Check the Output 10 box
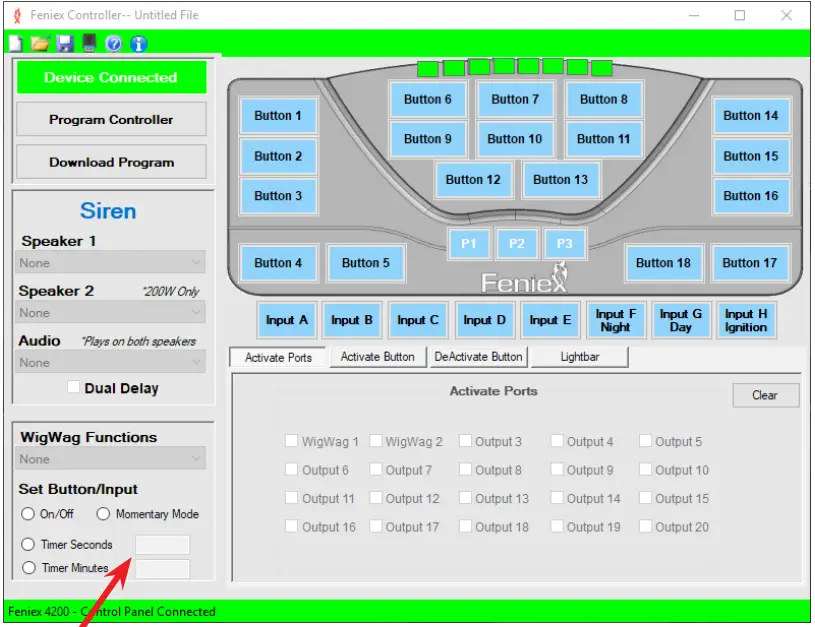 (x=645, y=469)
